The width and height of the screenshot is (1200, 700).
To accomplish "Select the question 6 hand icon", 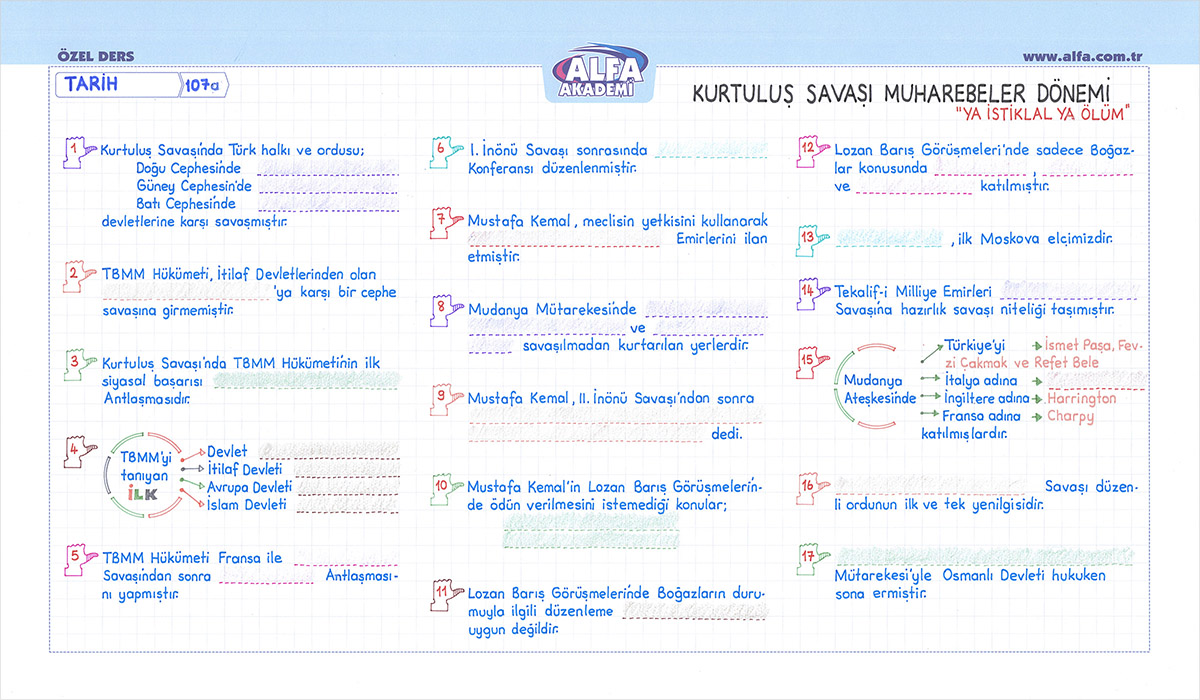I will (x=445, y=152).
